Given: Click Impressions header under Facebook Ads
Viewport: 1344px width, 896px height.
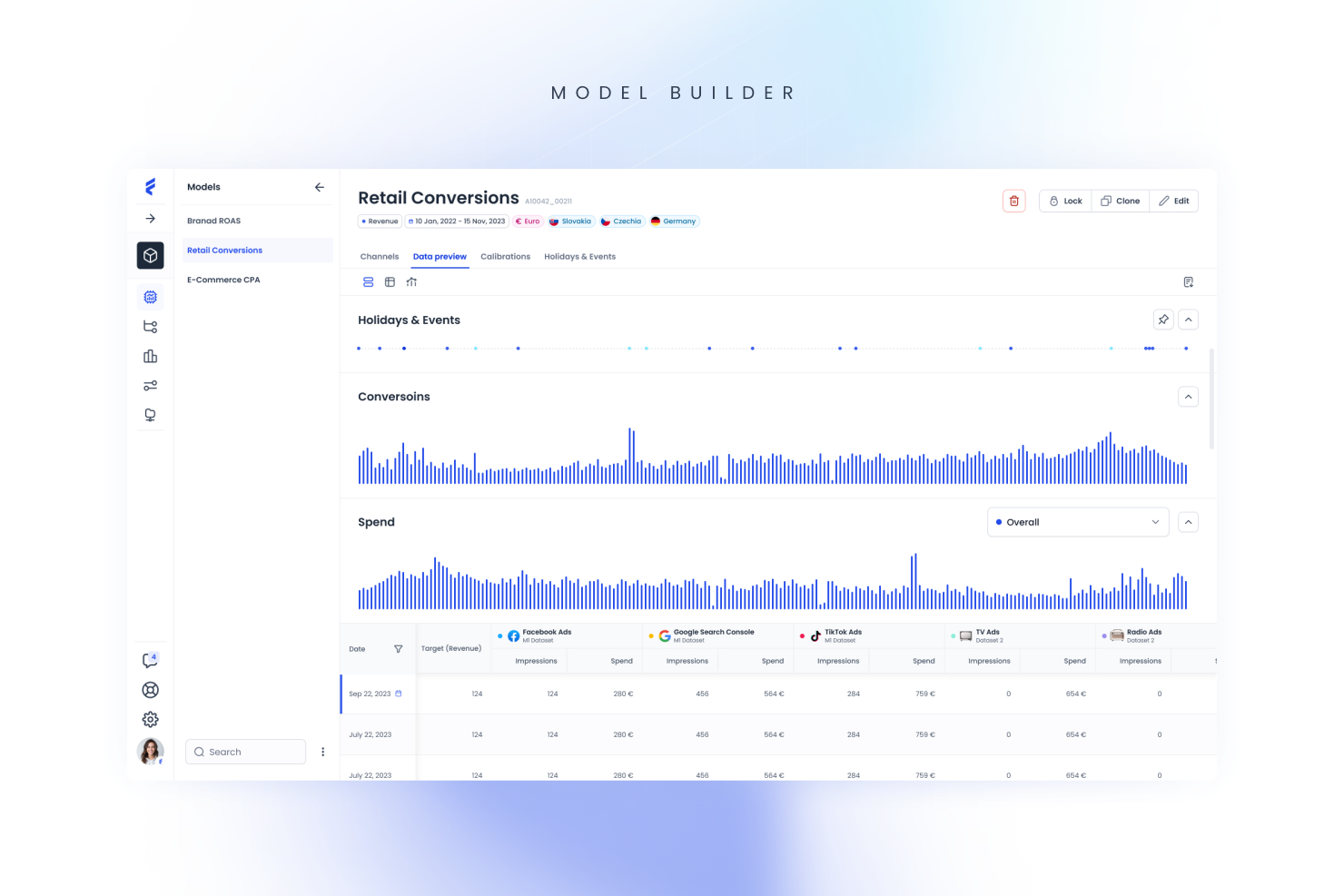Looking at the screenshot, I should [536, 661].
